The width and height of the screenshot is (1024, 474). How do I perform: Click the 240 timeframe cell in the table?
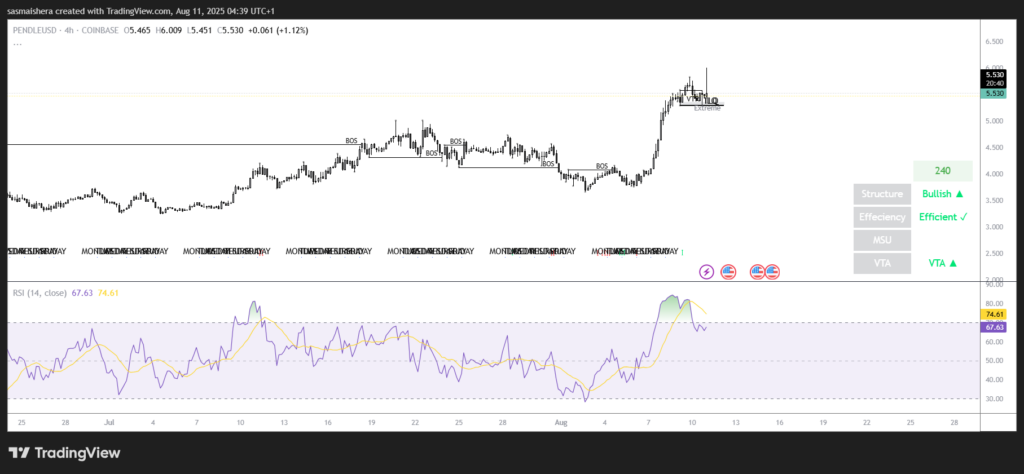pos(942,171)
